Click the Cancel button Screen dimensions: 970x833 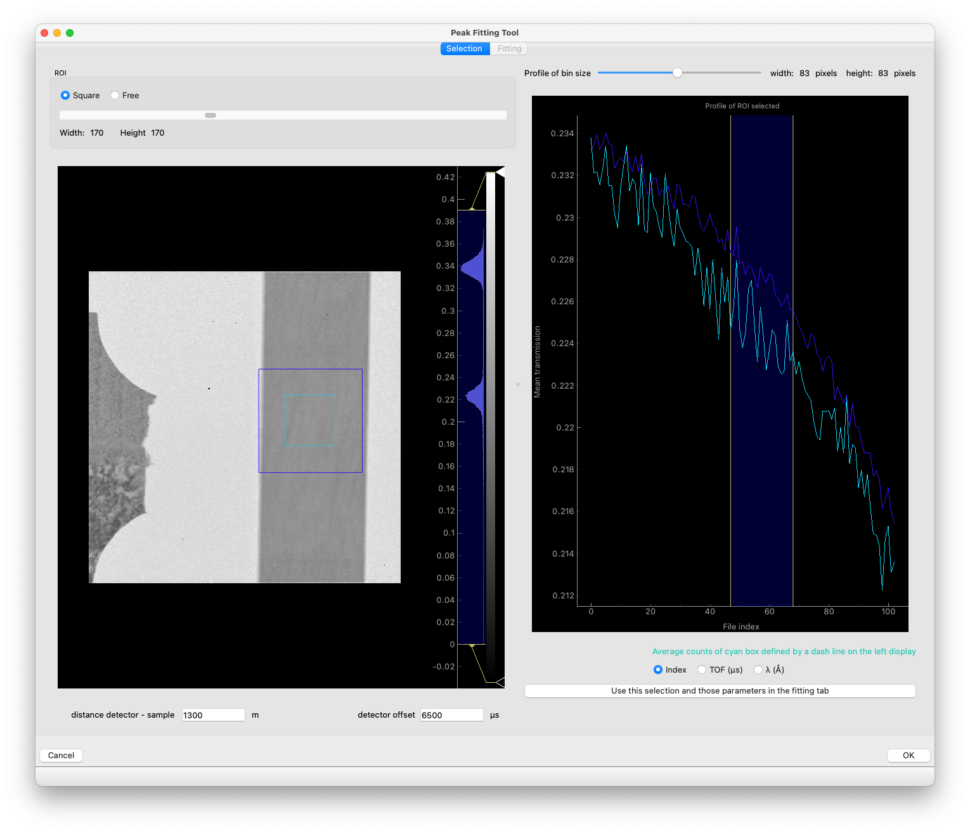[x=60, y=755]
